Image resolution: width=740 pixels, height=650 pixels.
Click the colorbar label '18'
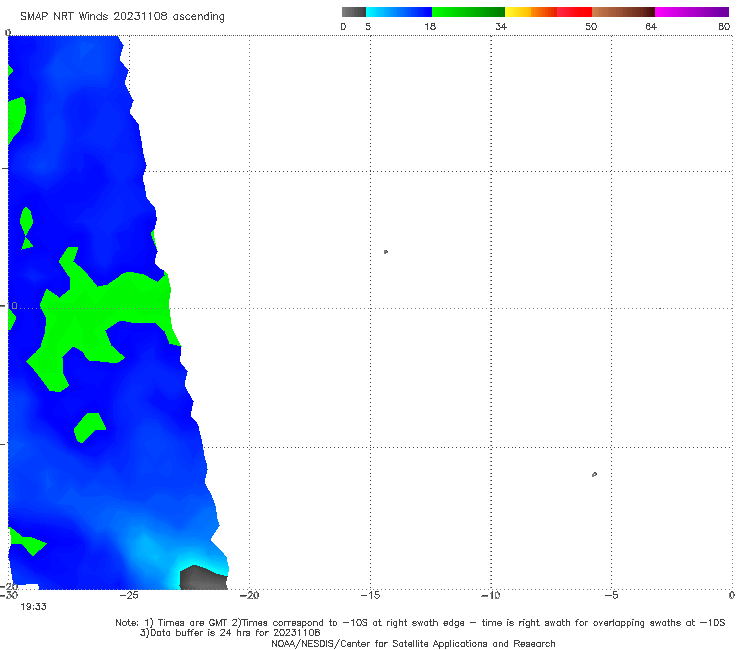(430, 27)
